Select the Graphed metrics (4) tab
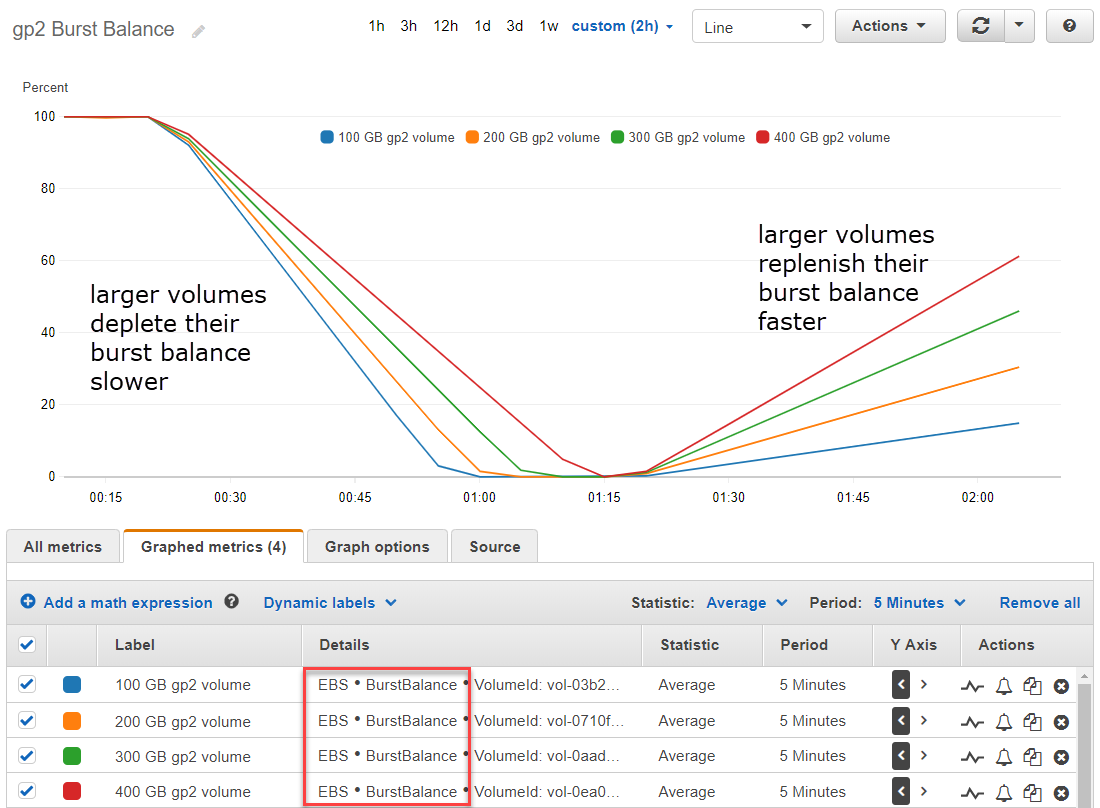Image resolution: width=1100 pixels, height=808 pixels. point(213,546)
